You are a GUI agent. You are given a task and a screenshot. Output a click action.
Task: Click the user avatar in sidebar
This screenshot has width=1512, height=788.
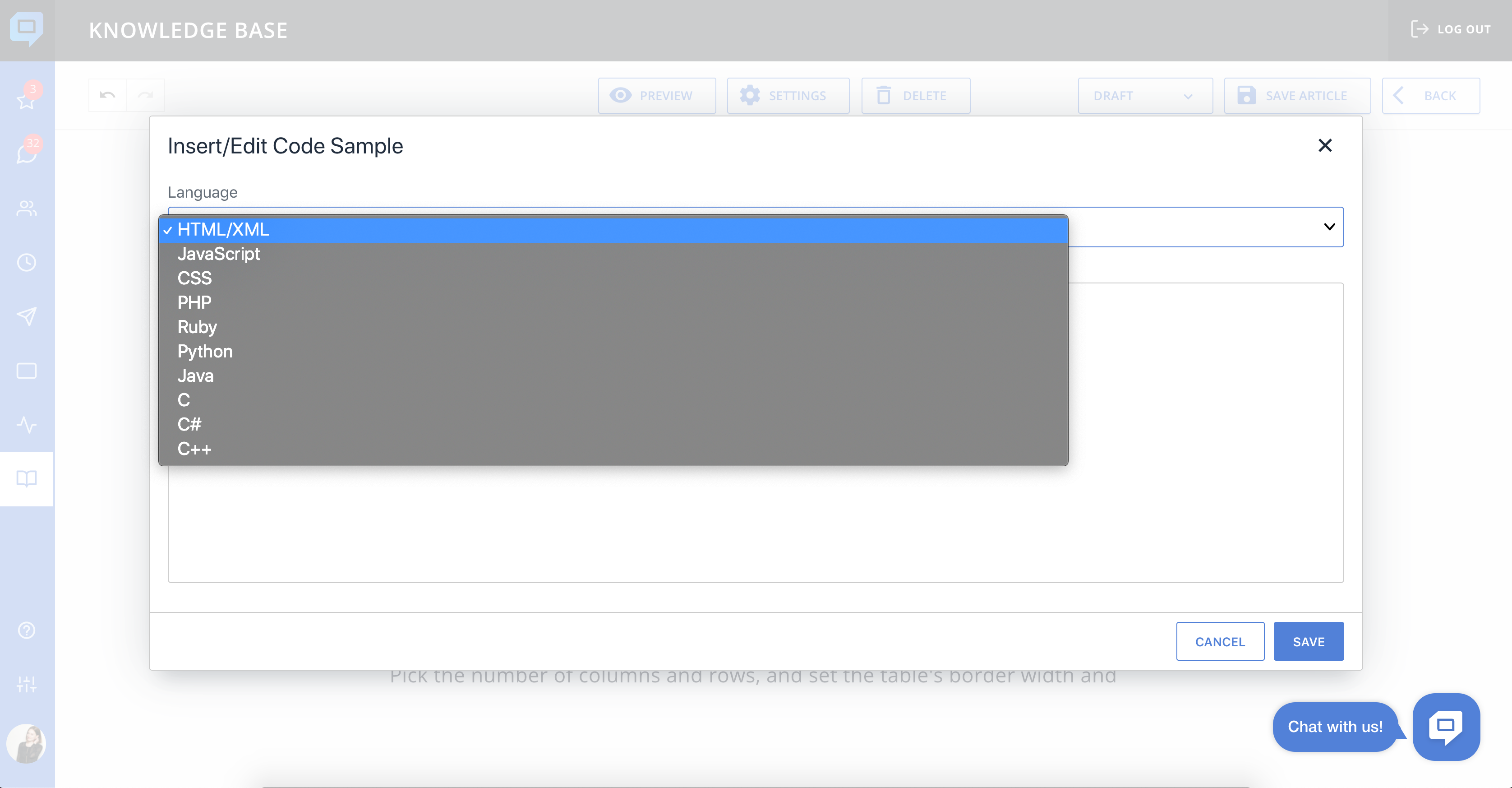[x=27, y=743]
